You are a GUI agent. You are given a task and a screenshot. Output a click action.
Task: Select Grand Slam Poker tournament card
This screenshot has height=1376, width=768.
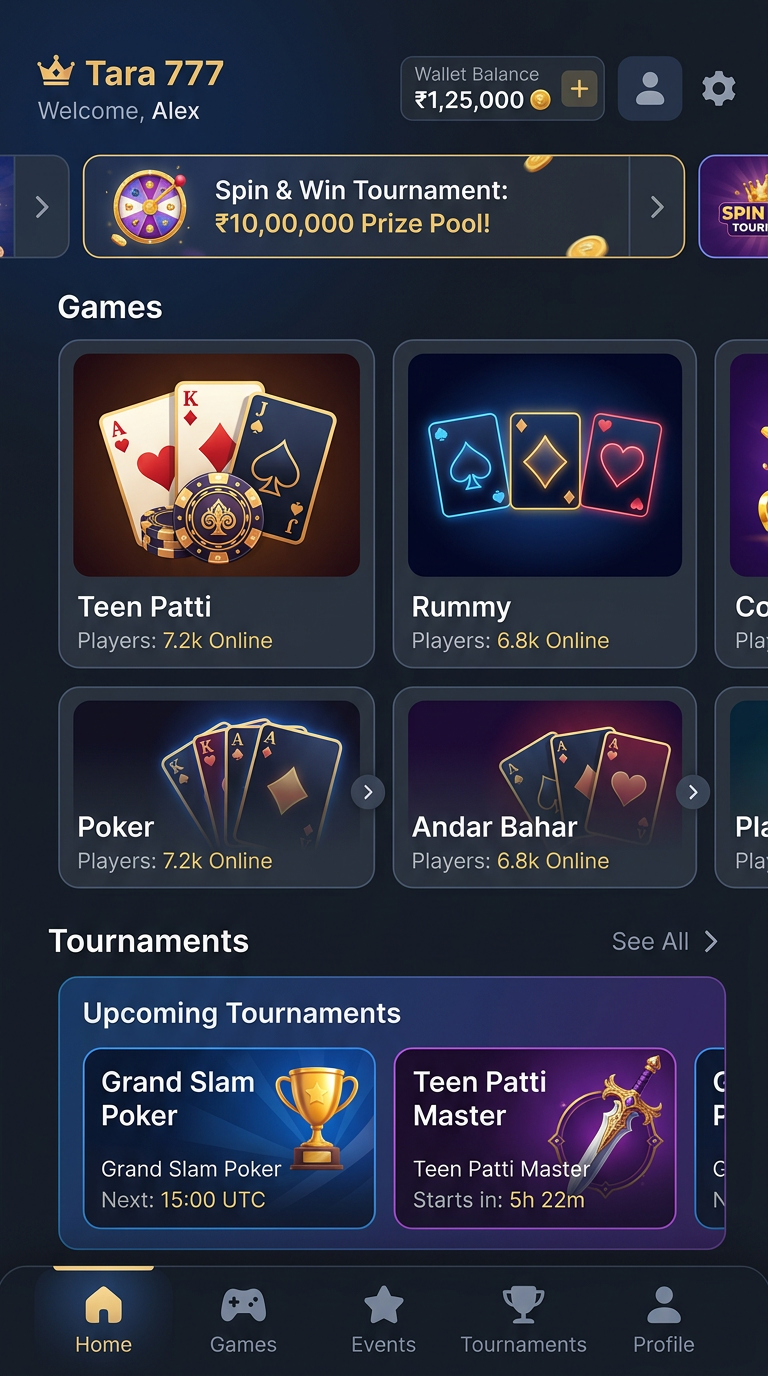(229, 1138)
